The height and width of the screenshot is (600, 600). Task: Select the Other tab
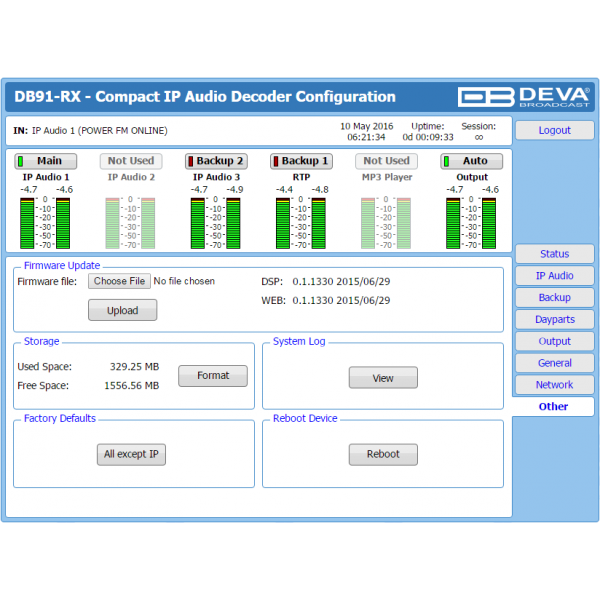[x=553, y=406]
